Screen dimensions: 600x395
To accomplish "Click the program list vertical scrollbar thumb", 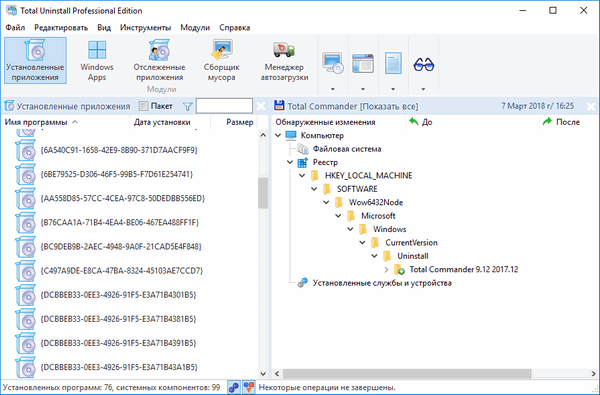I will [263, 193].
